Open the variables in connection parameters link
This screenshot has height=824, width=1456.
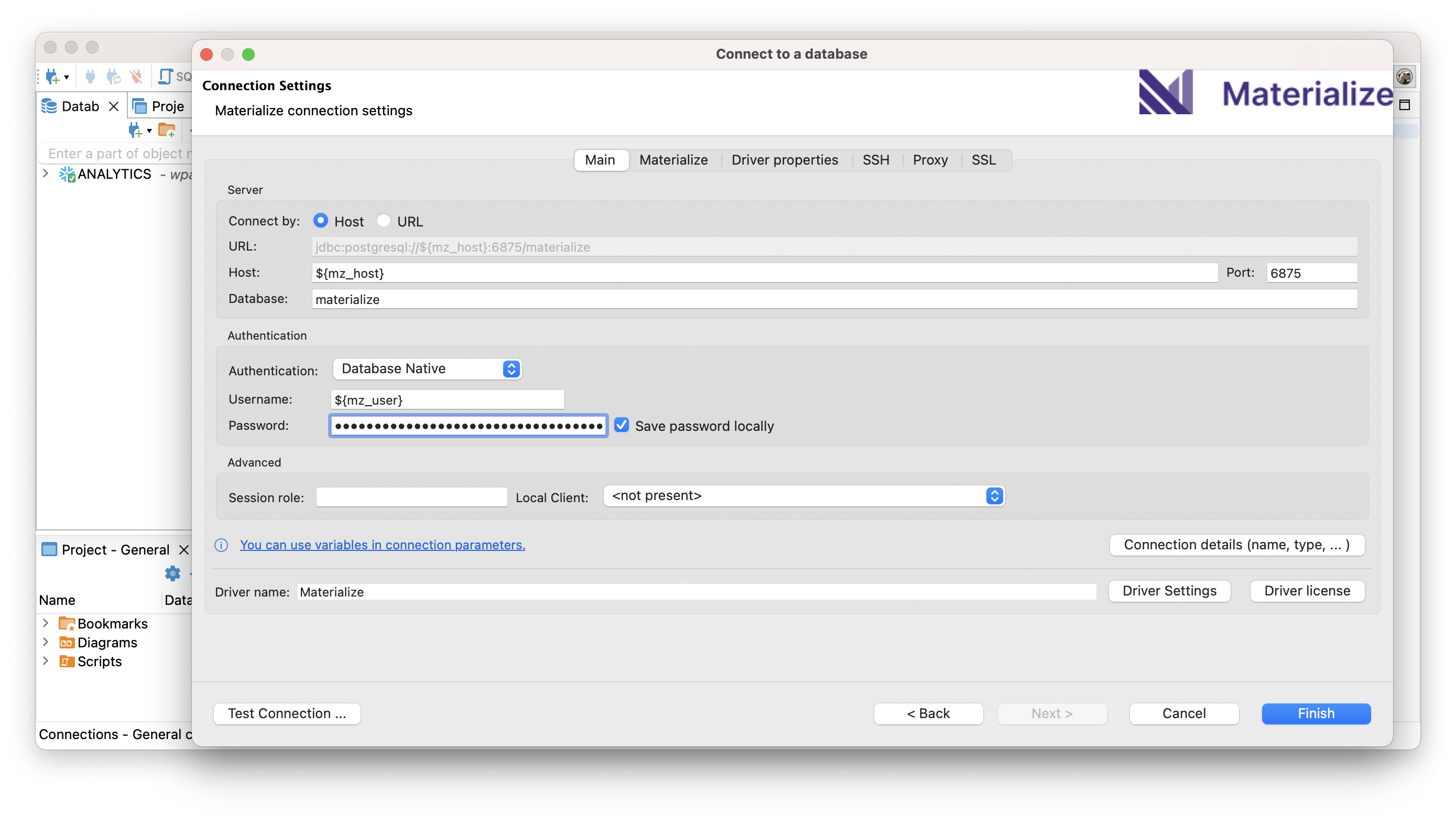382,545
